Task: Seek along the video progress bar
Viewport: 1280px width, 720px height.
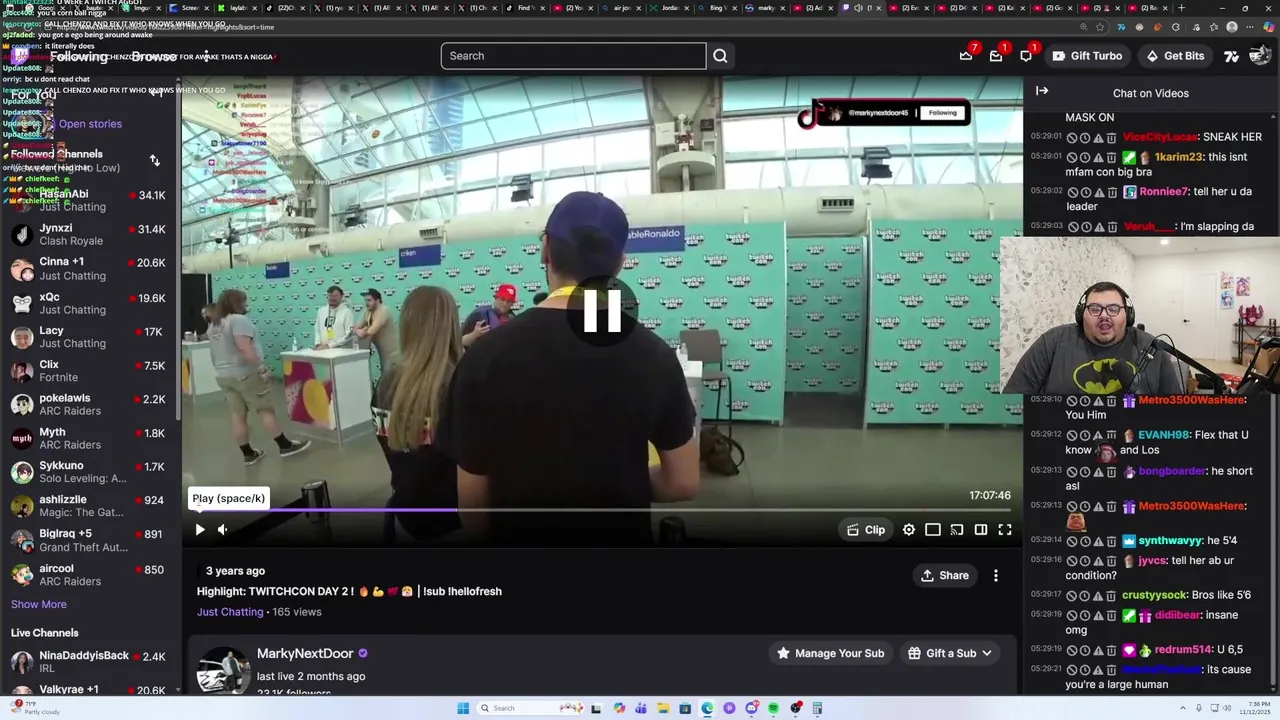Action: point(601,511)
